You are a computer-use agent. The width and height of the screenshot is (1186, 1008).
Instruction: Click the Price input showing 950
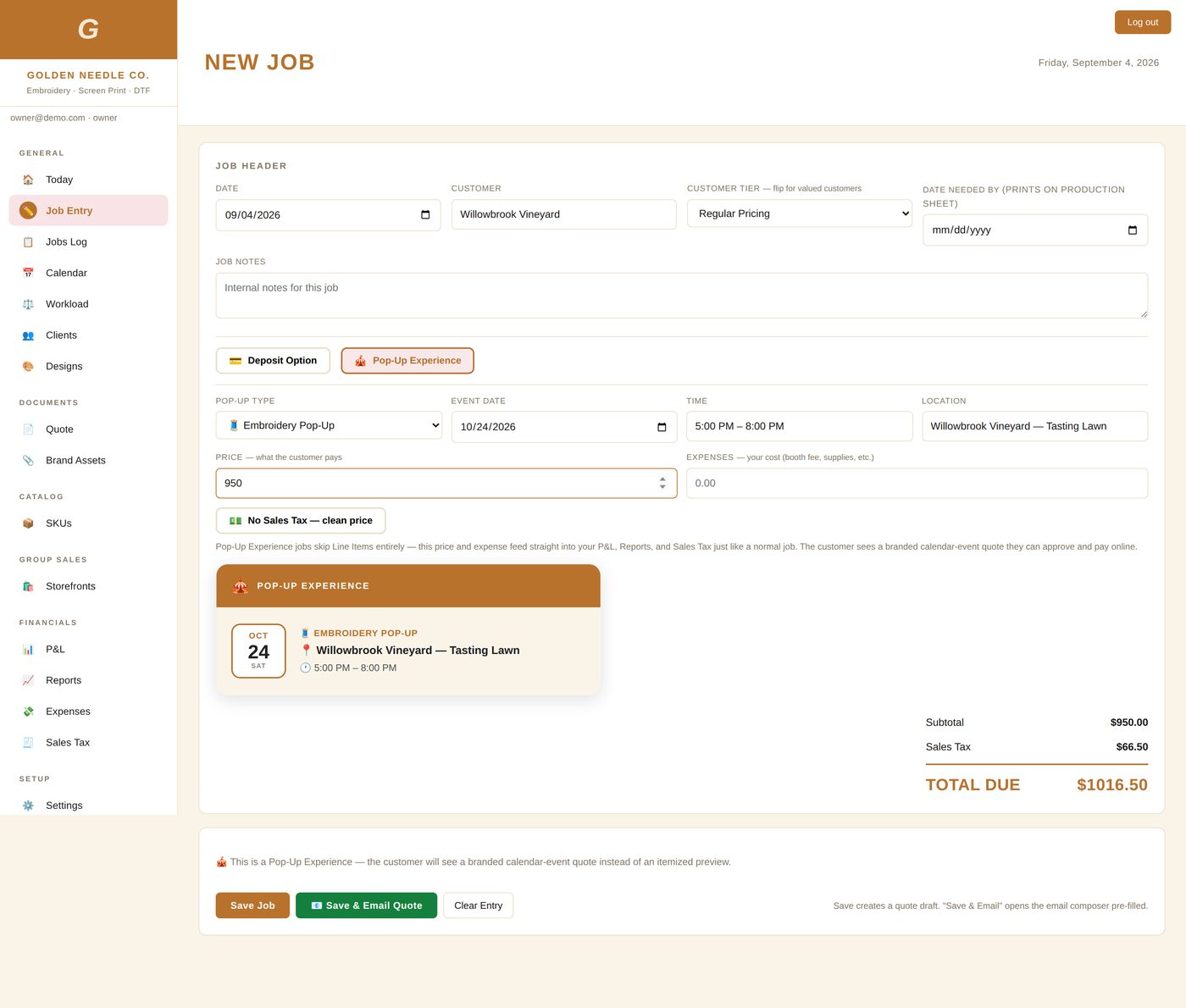(446, 483)
